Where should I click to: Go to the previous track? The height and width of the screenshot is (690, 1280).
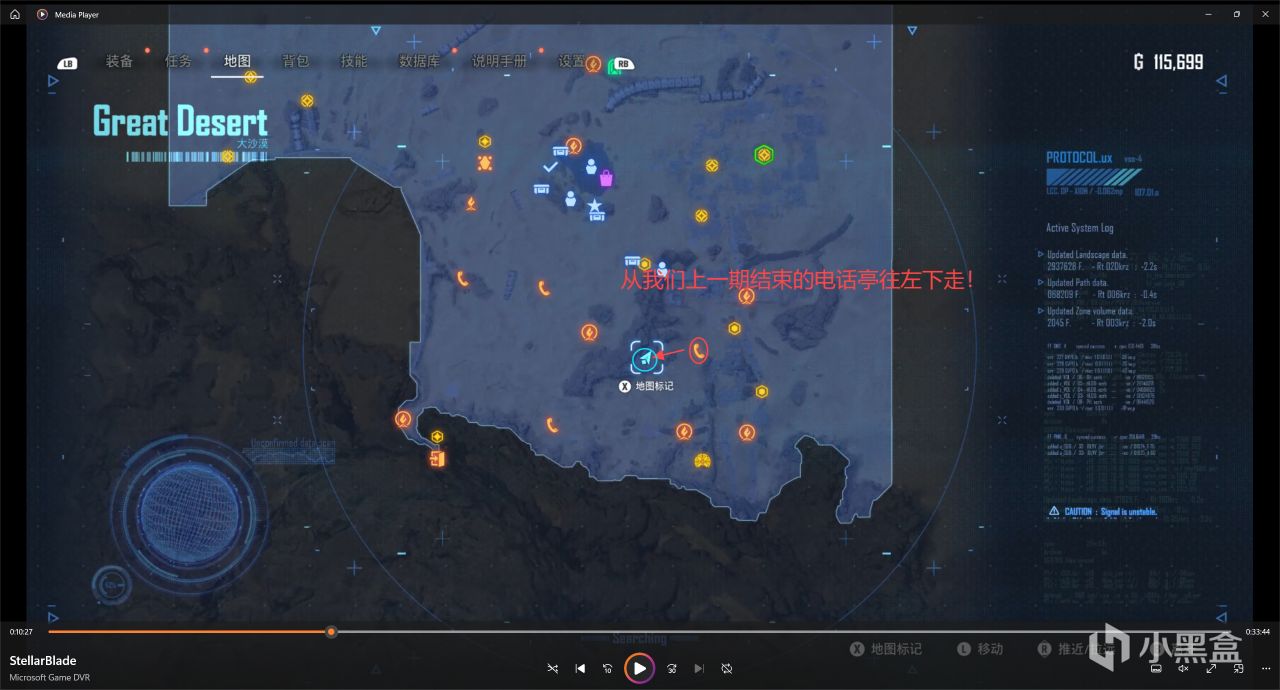(580, 668)
